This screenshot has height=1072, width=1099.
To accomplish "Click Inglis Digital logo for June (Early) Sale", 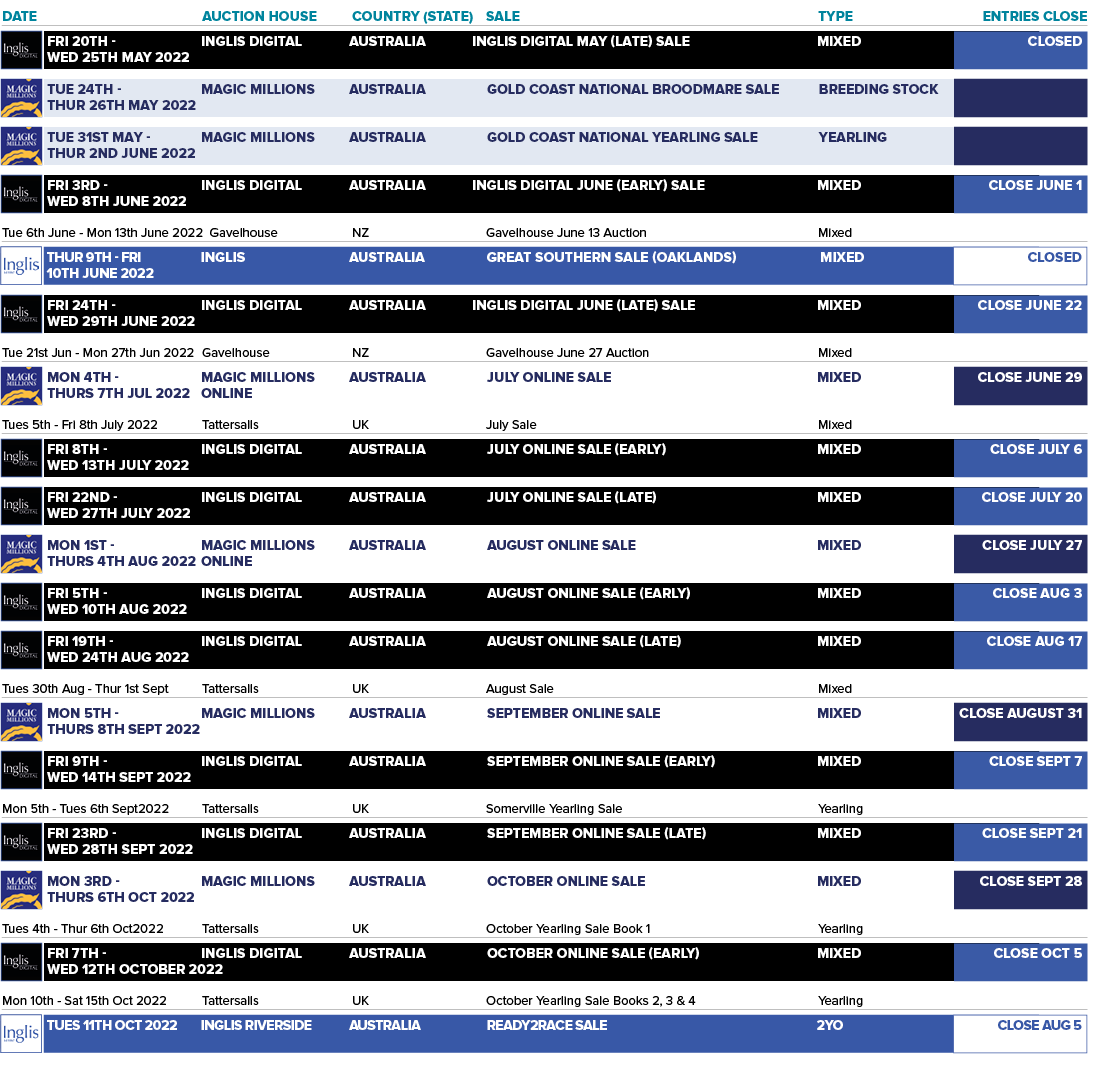I will click(21, 194).
